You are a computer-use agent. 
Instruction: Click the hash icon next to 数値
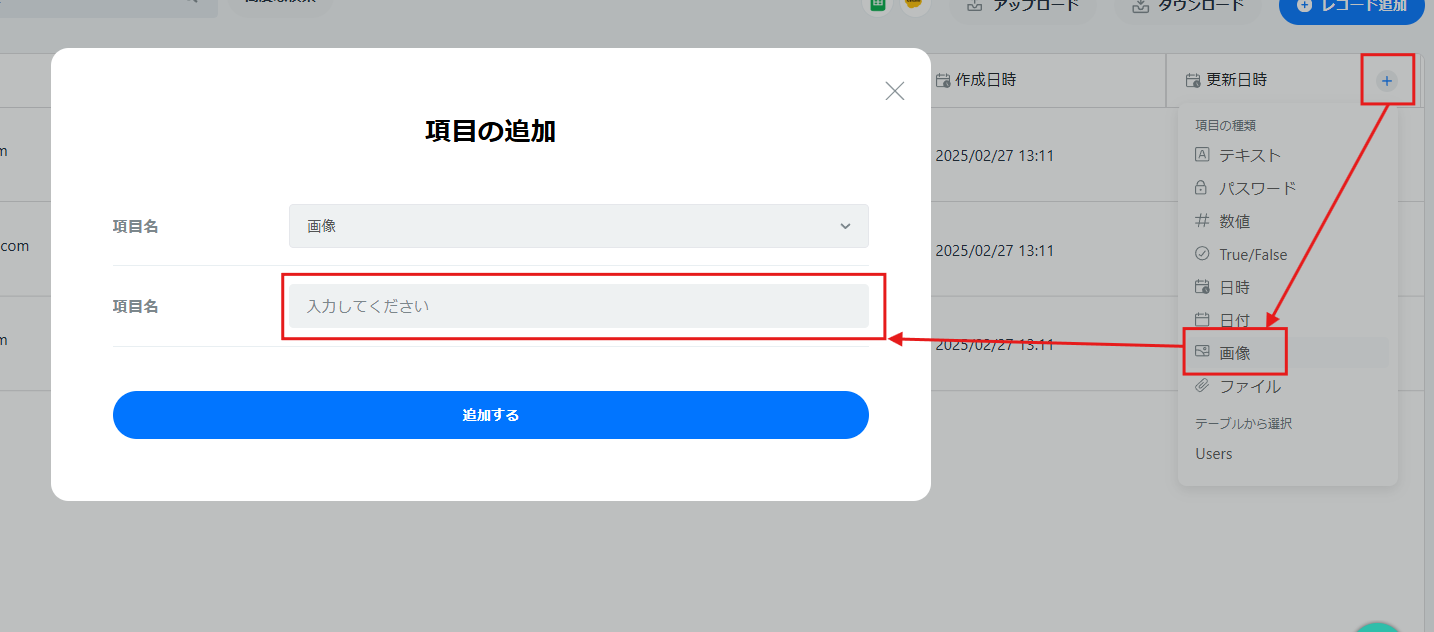(1202, 221)
